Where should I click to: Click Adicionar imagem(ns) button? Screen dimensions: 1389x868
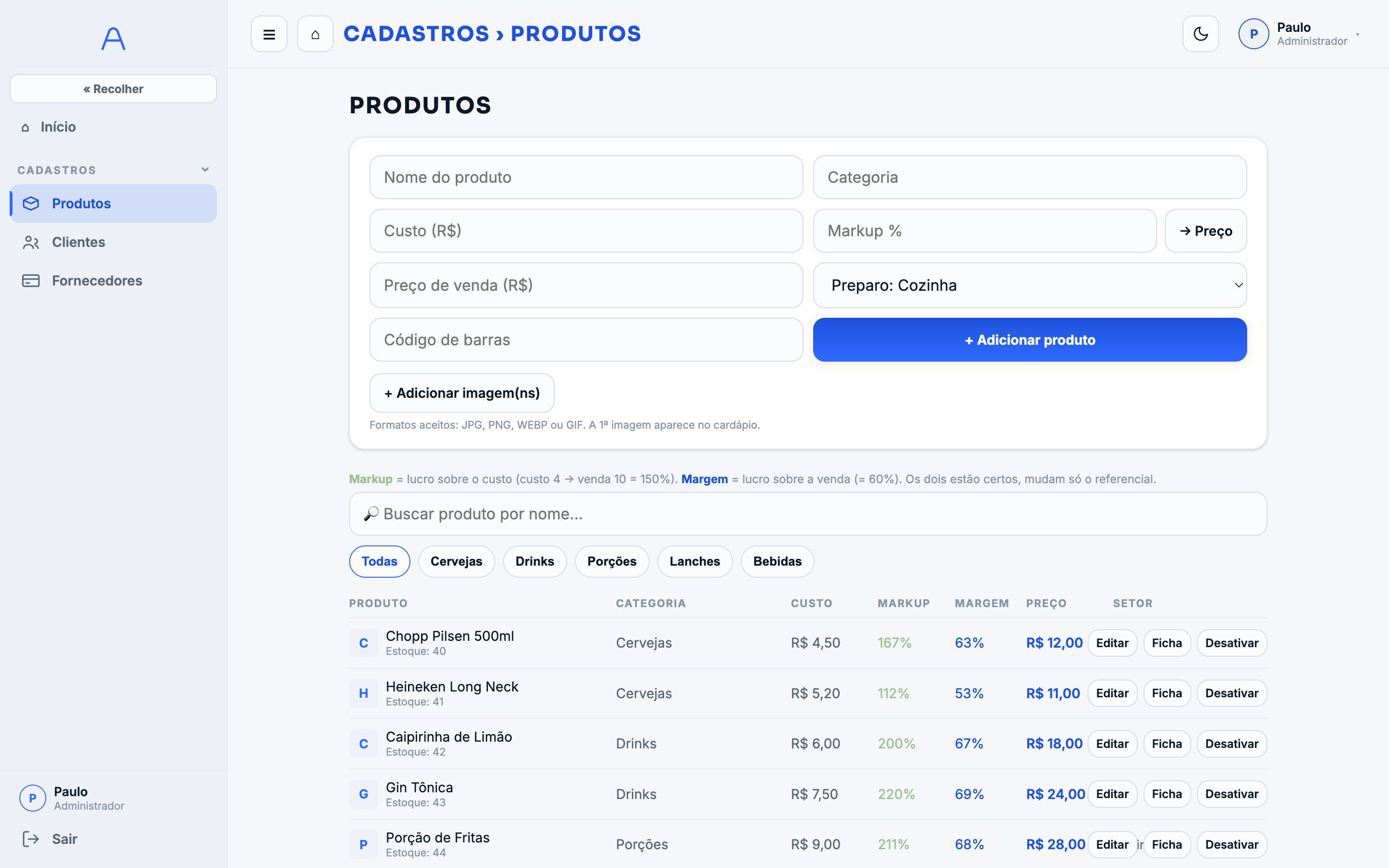point(462,393)
